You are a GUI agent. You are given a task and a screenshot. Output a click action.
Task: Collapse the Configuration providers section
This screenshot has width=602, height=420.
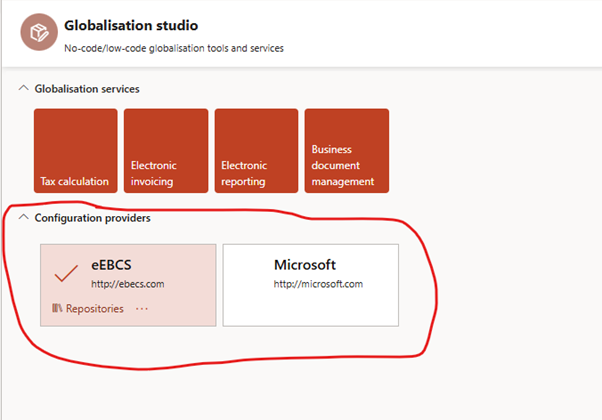point(23,217)
